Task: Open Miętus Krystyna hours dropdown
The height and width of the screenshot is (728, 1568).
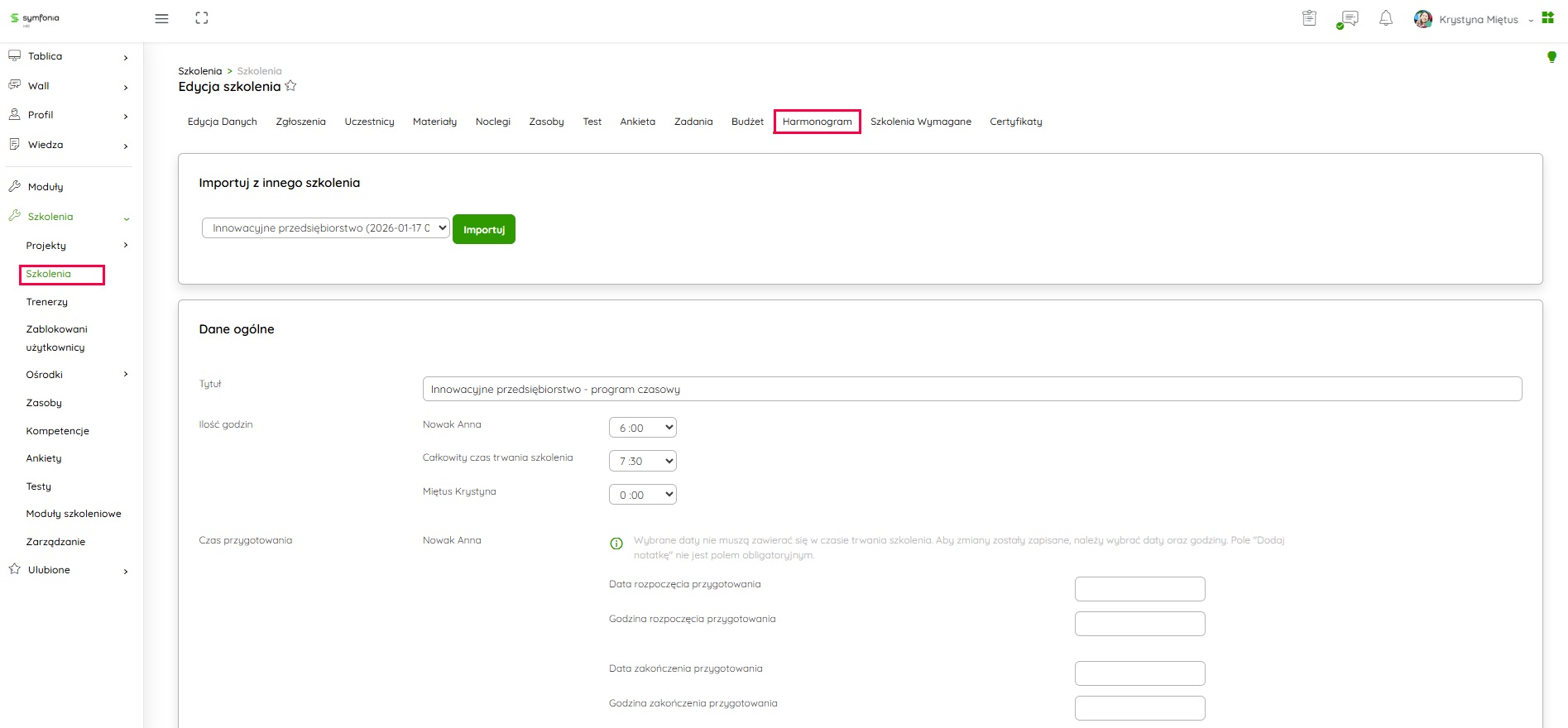Action: pos(643,495)
